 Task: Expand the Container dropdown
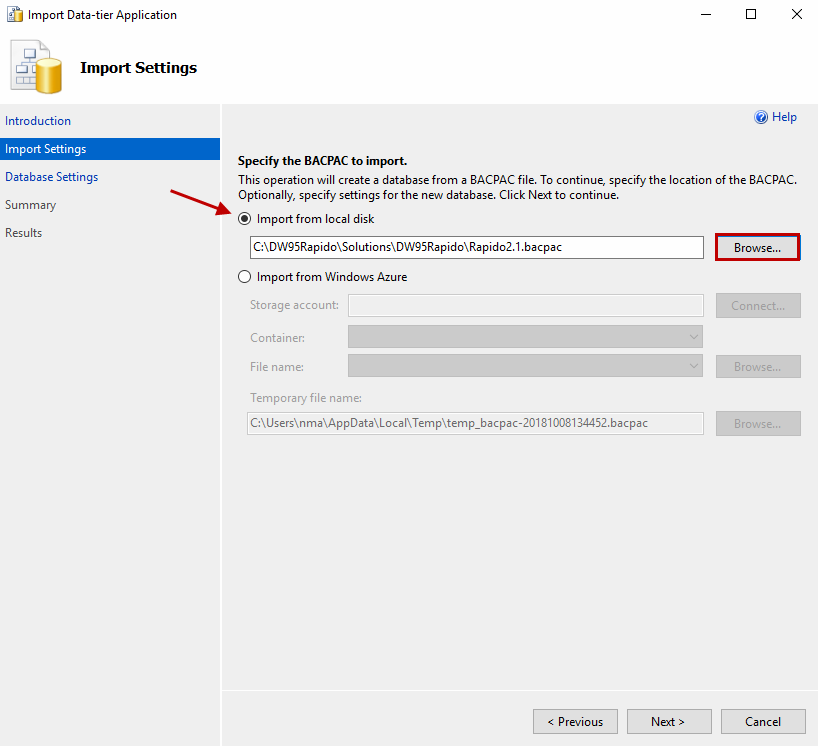pyautogui.click(x=525, y=337)
